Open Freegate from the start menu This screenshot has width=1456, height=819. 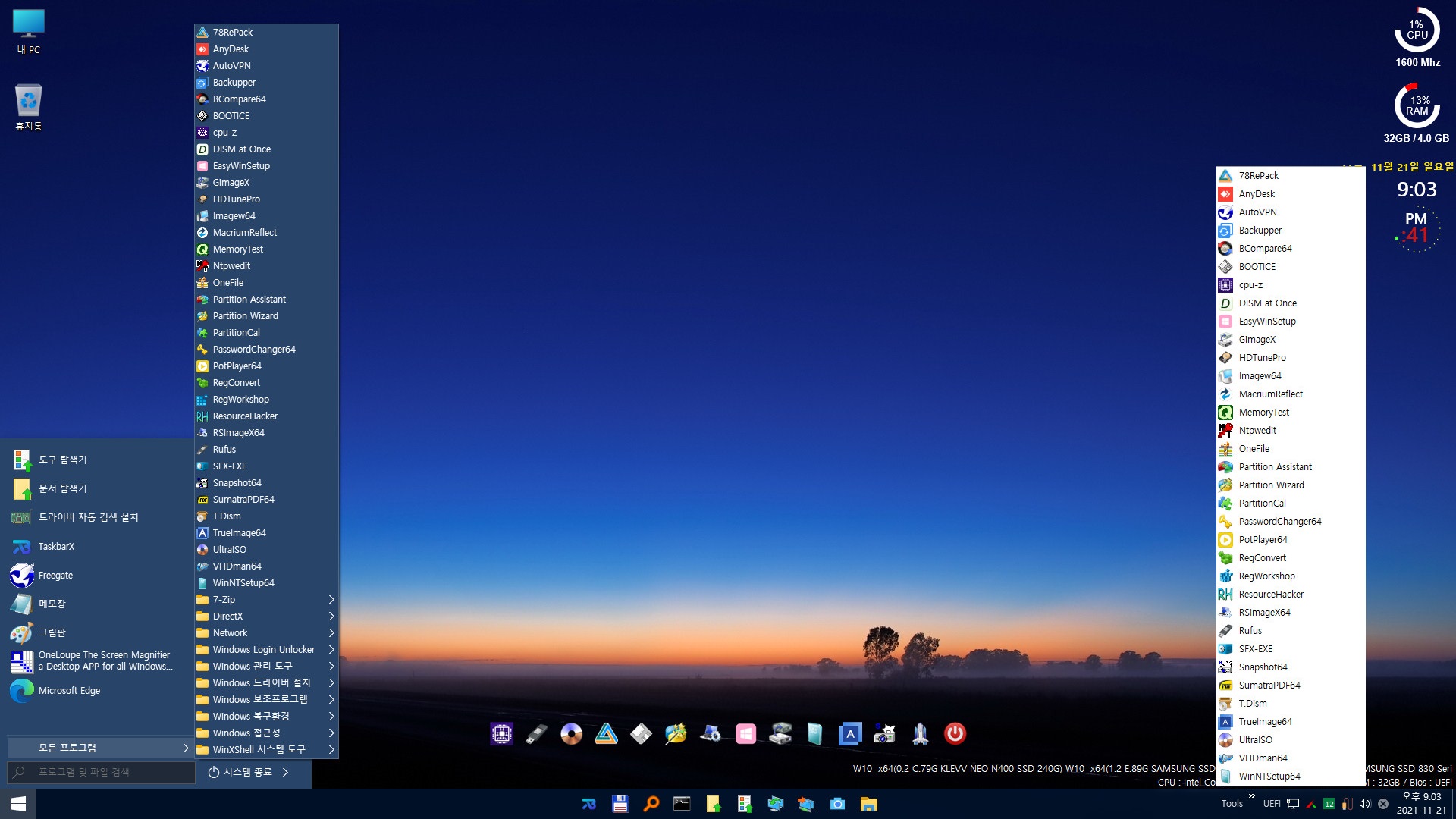[x=97, y=575]
